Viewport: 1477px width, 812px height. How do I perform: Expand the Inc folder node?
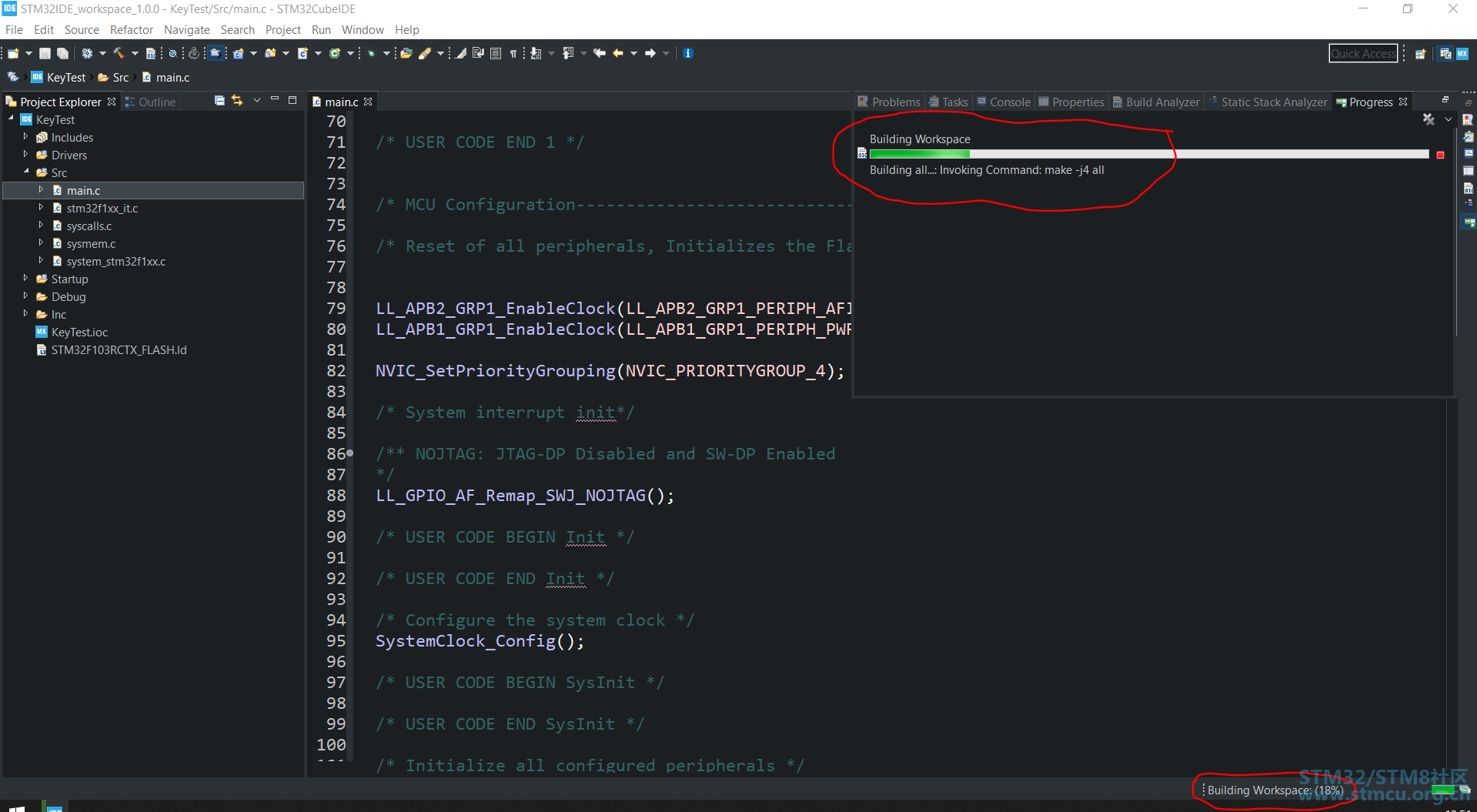[x=25, y=314]
